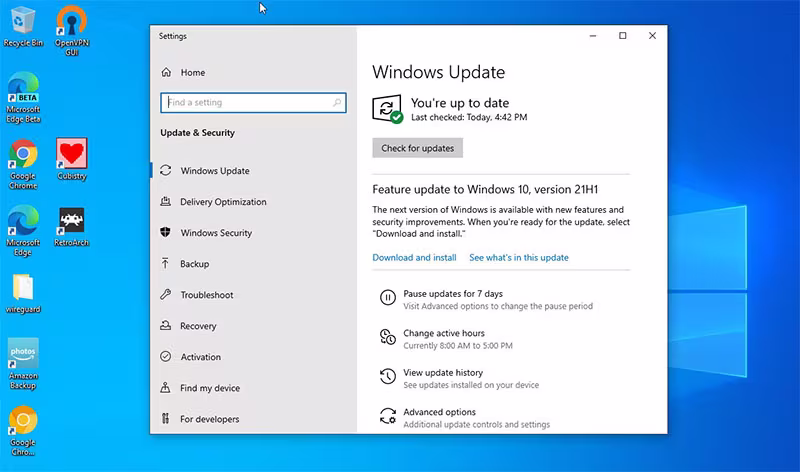
Task: Click the Windows Update sync arrows sidebar icon
Action: pos(166,170)
